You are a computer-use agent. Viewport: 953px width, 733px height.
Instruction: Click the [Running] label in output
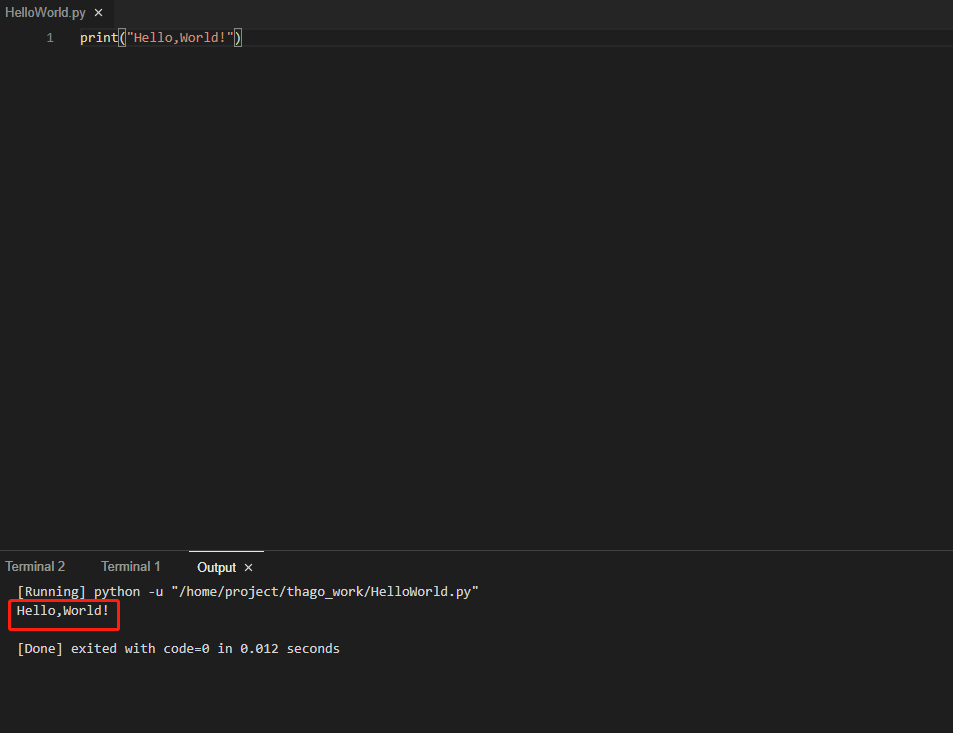52,592
